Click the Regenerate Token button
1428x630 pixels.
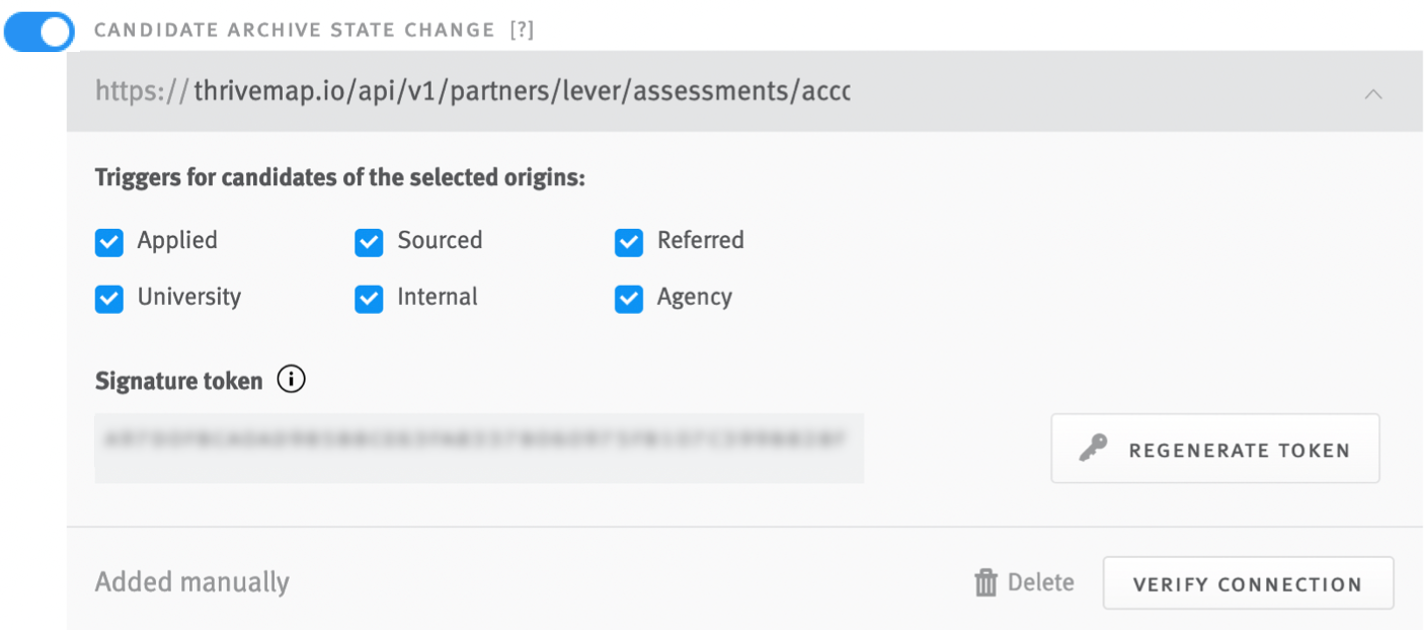1215,449
